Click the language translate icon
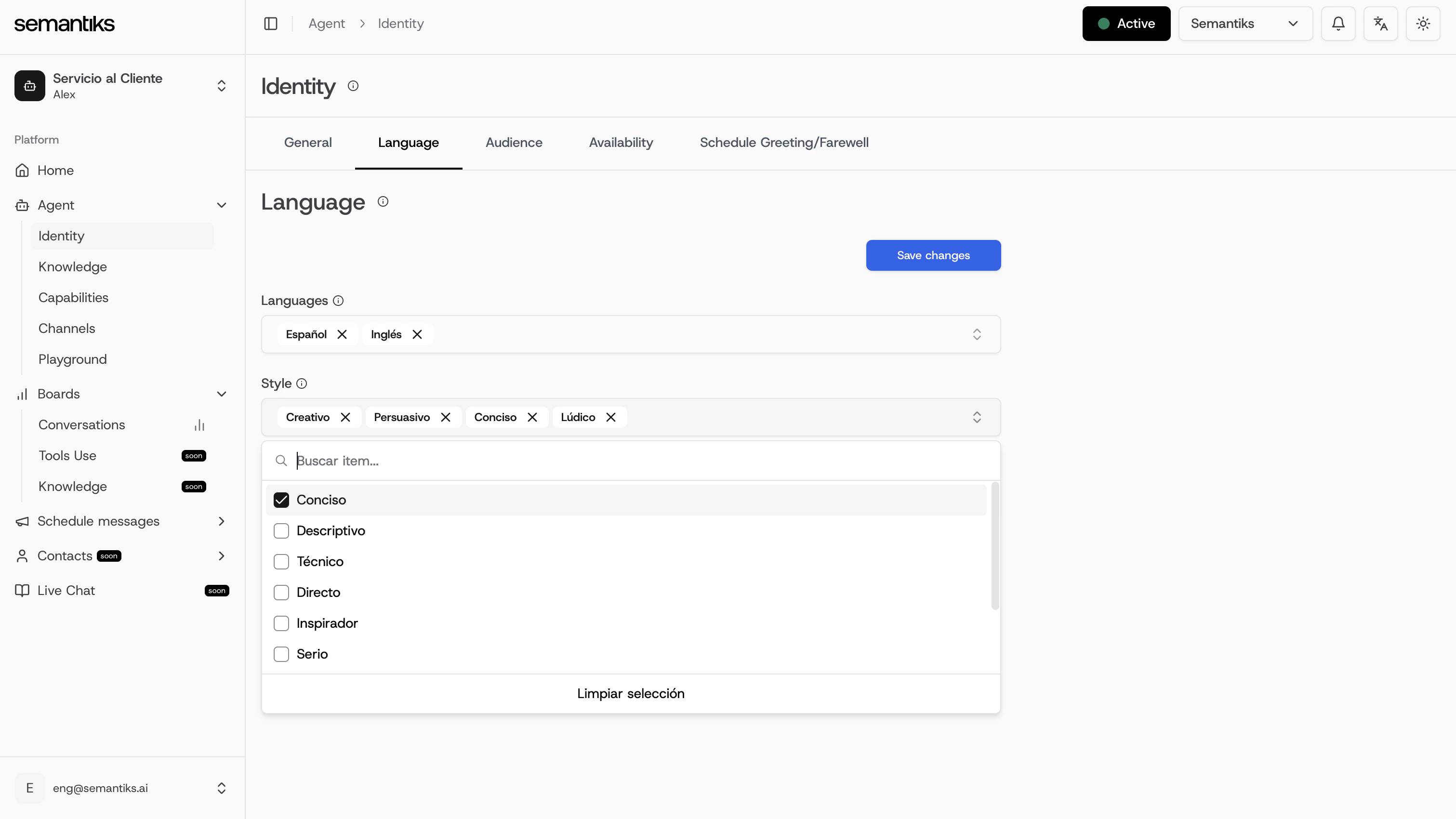 tap(1380, 24)
